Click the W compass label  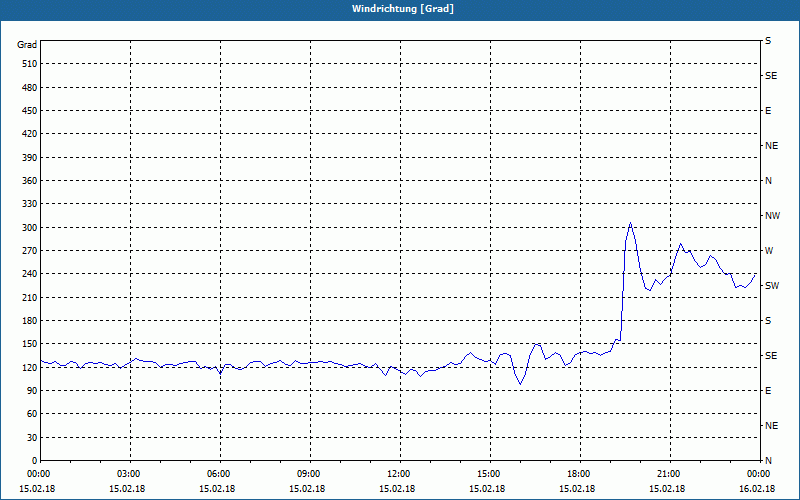tap(769, 251)
